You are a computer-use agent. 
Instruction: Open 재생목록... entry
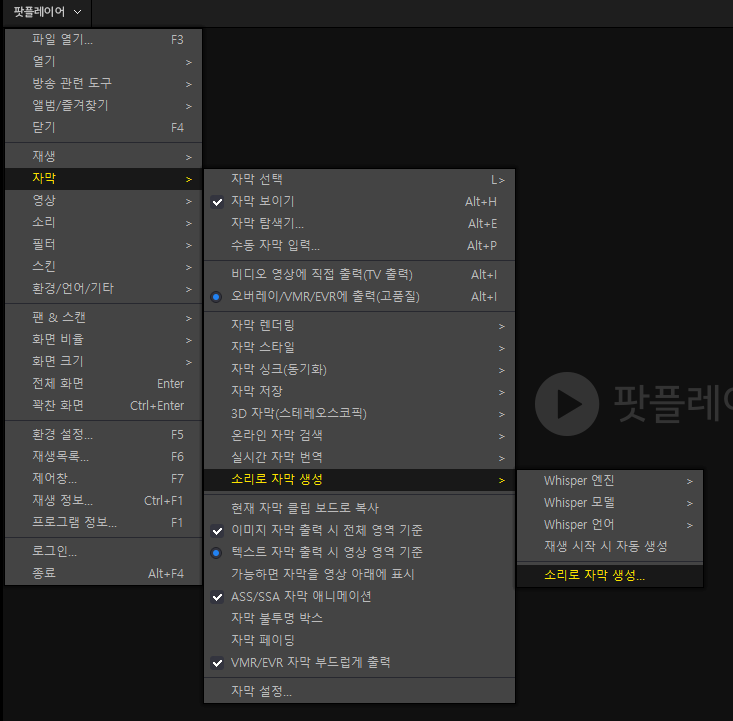pyautogui.click(x=103, y=457)
